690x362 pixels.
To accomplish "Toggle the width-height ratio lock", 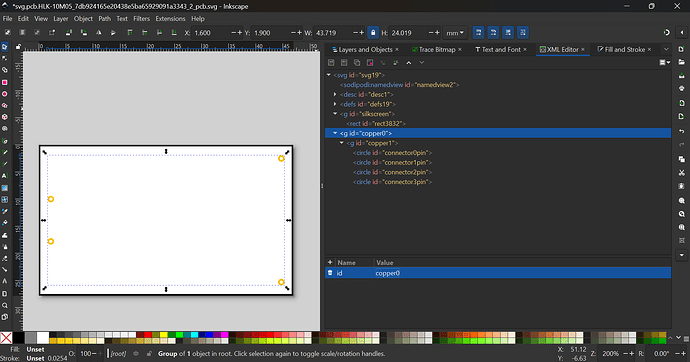I will coord(373,33).
